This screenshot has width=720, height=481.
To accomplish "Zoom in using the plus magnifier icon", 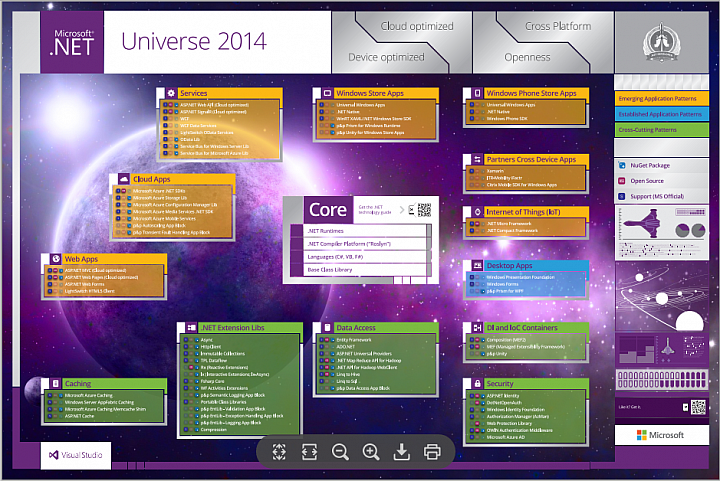I will (x=371, y=452).
